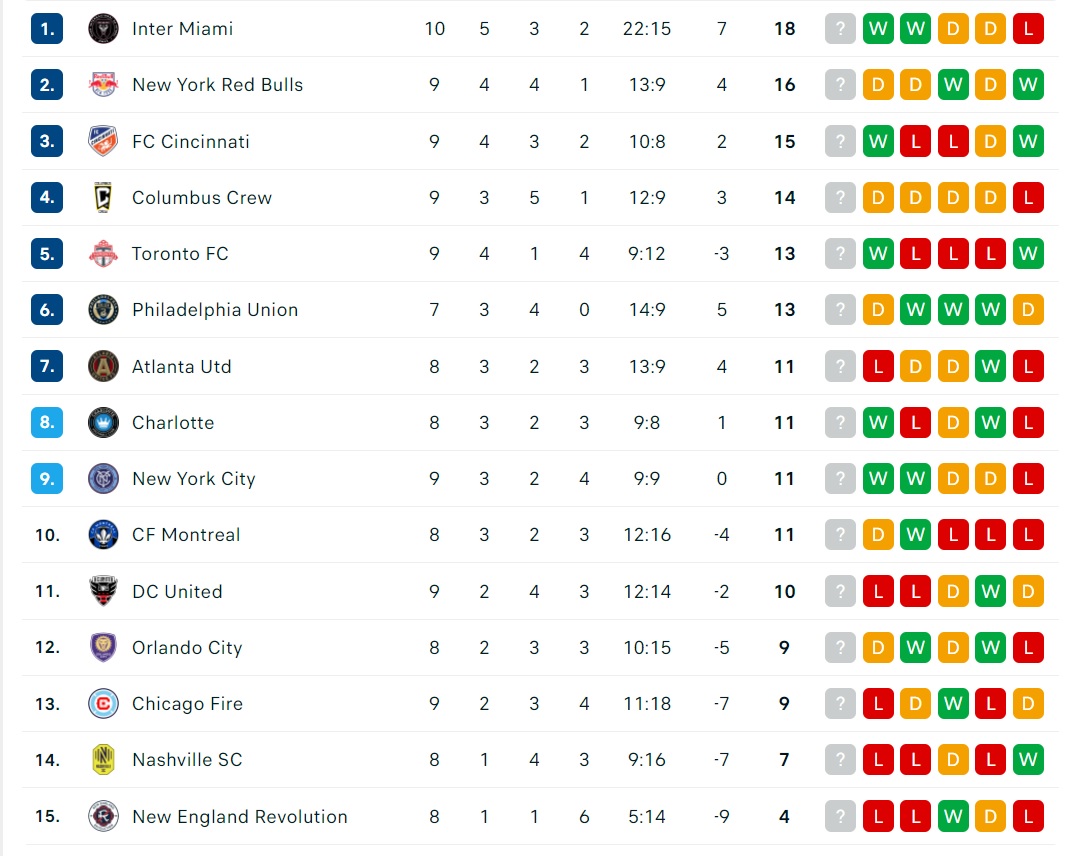Select Nashville SC's green W form badge
This screenshot has height=856, width=1076.
(1027, 760)
